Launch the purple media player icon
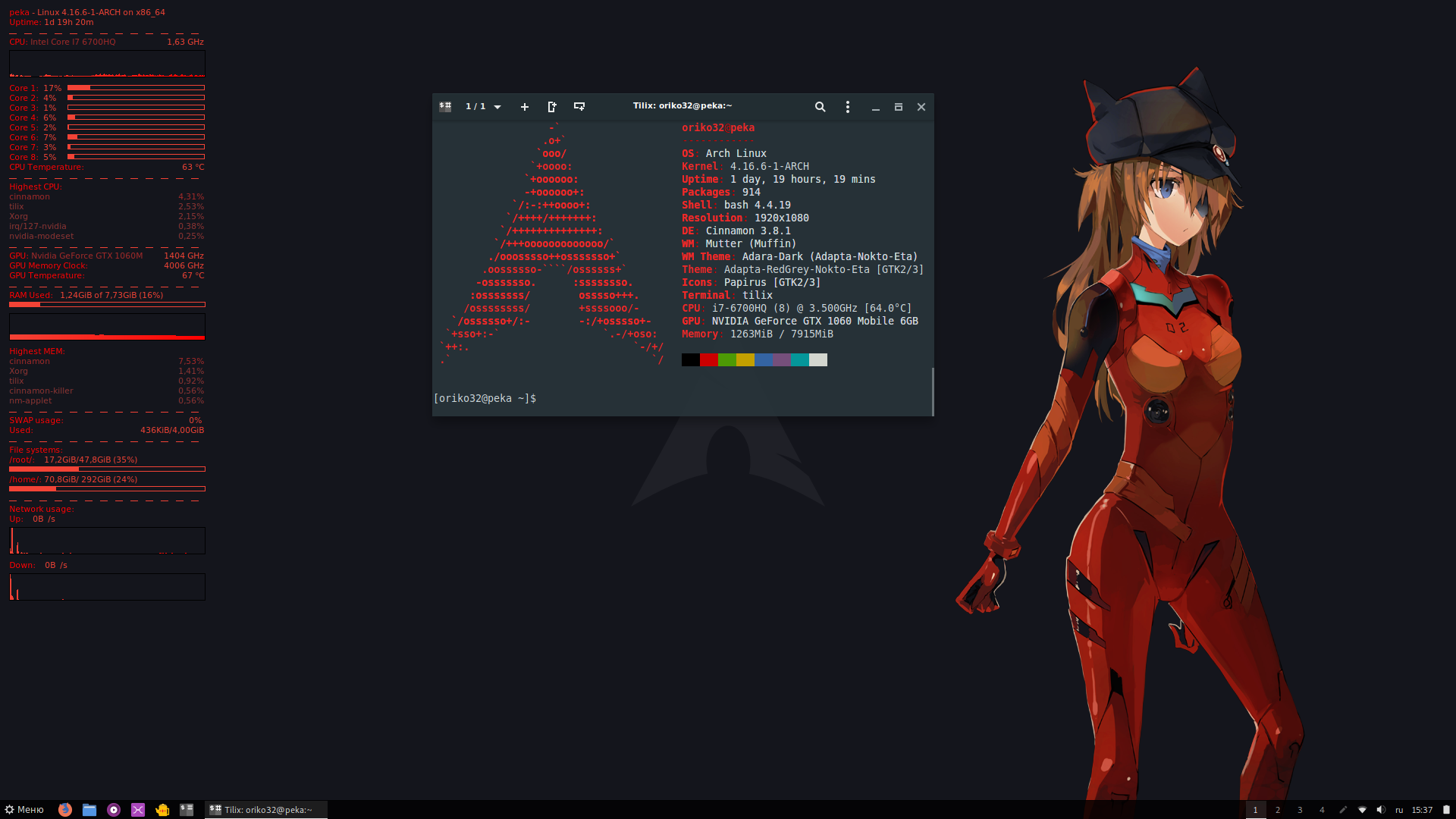 coord(114,810)
